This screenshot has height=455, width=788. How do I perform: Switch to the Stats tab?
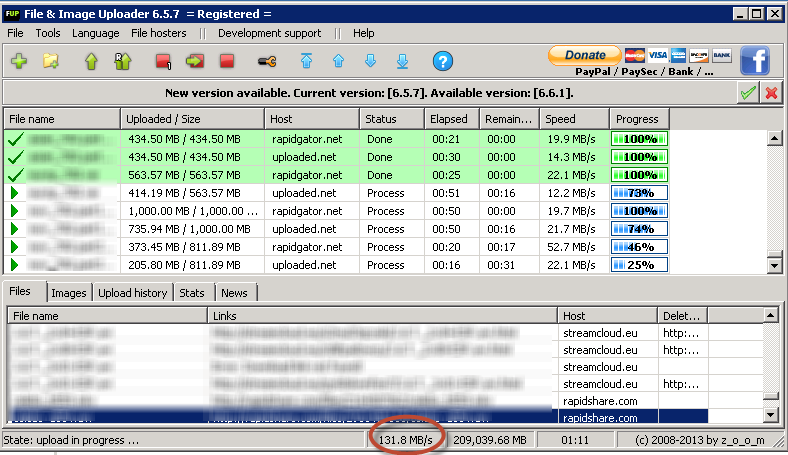192,293
